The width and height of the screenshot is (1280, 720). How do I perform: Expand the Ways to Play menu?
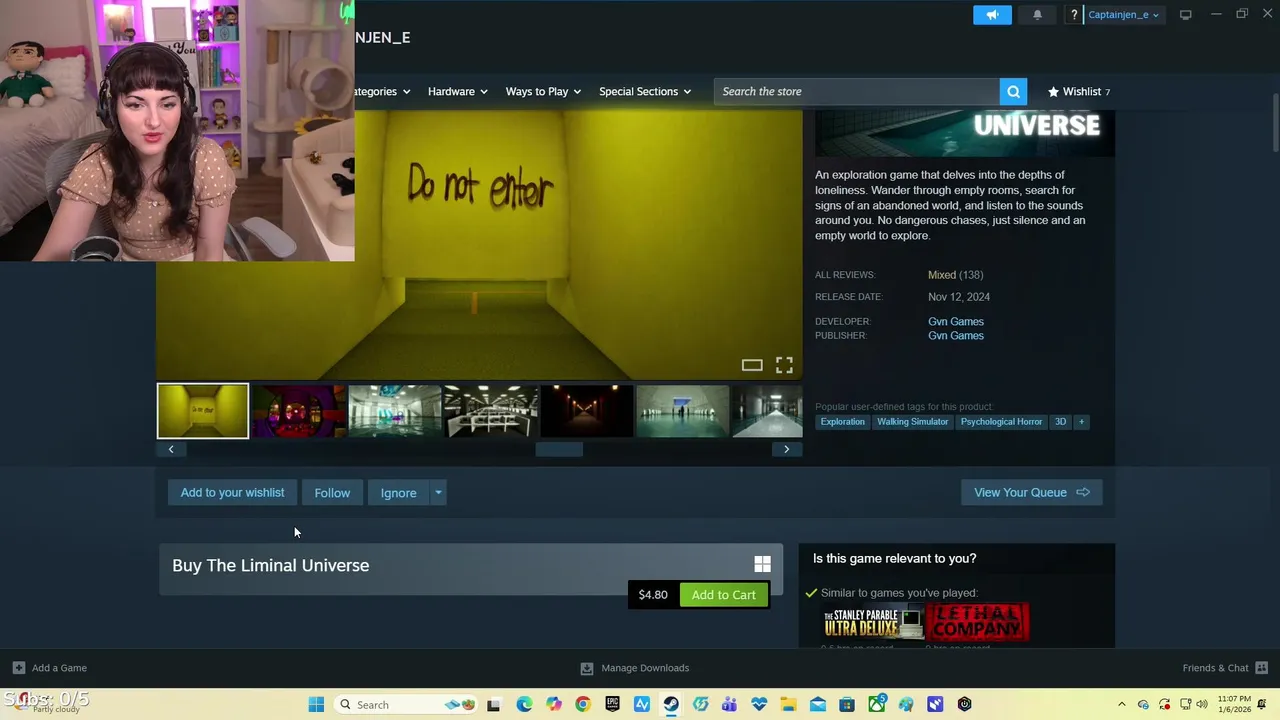(x=543, y=92)
